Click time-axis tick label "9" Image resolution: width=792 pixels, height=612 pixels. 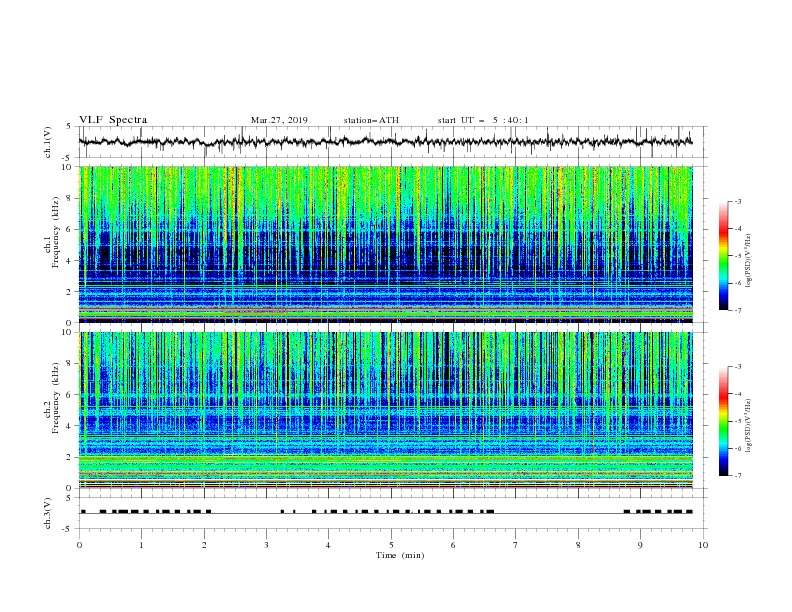[x=640, y=545]
